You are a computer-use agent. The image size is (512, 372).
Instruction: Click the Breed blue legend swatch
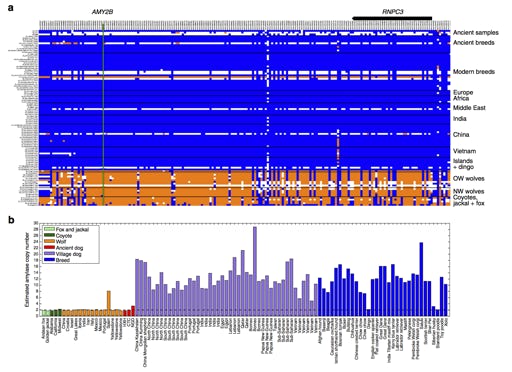pyautogui.click(x=49, y=260)
